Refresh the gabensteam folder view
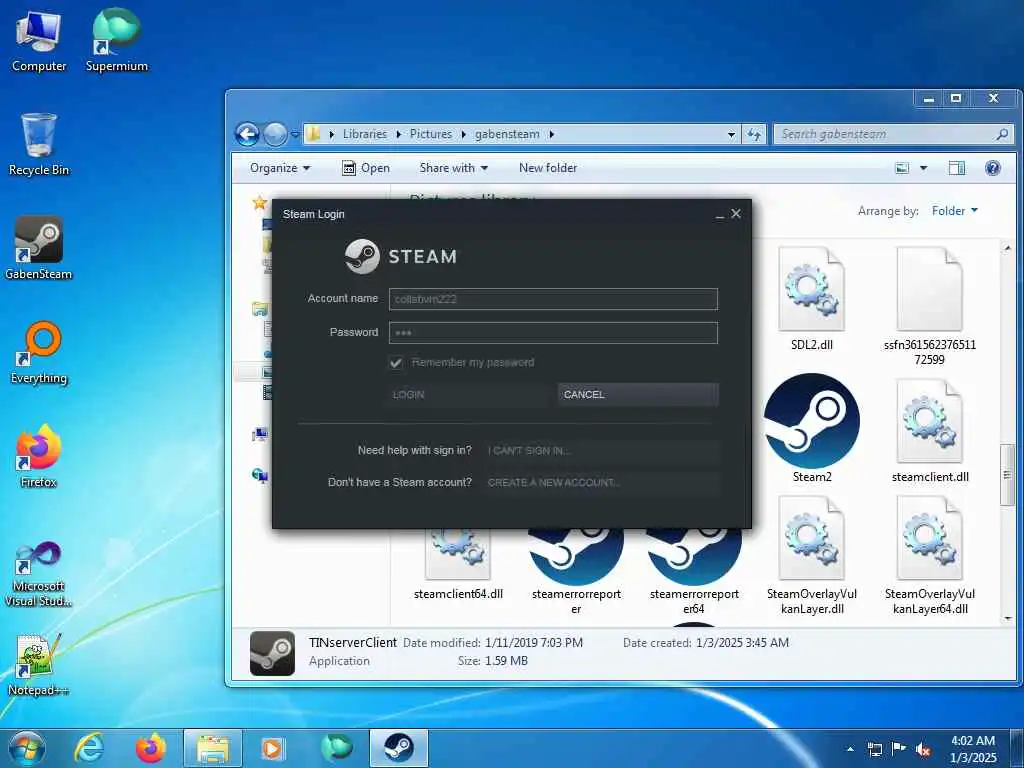 [x=754, y=135]
